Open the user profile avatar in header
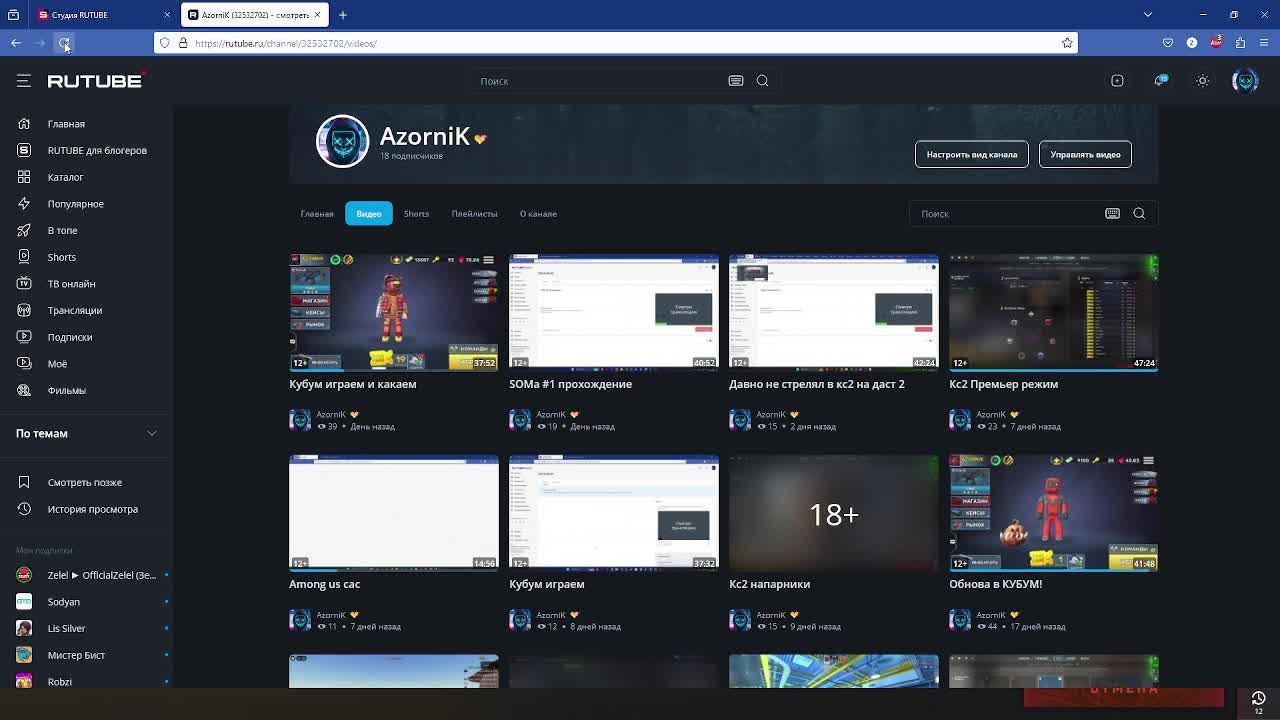The height and width of the screenshot is (720, 1280). coord(1245,81)
